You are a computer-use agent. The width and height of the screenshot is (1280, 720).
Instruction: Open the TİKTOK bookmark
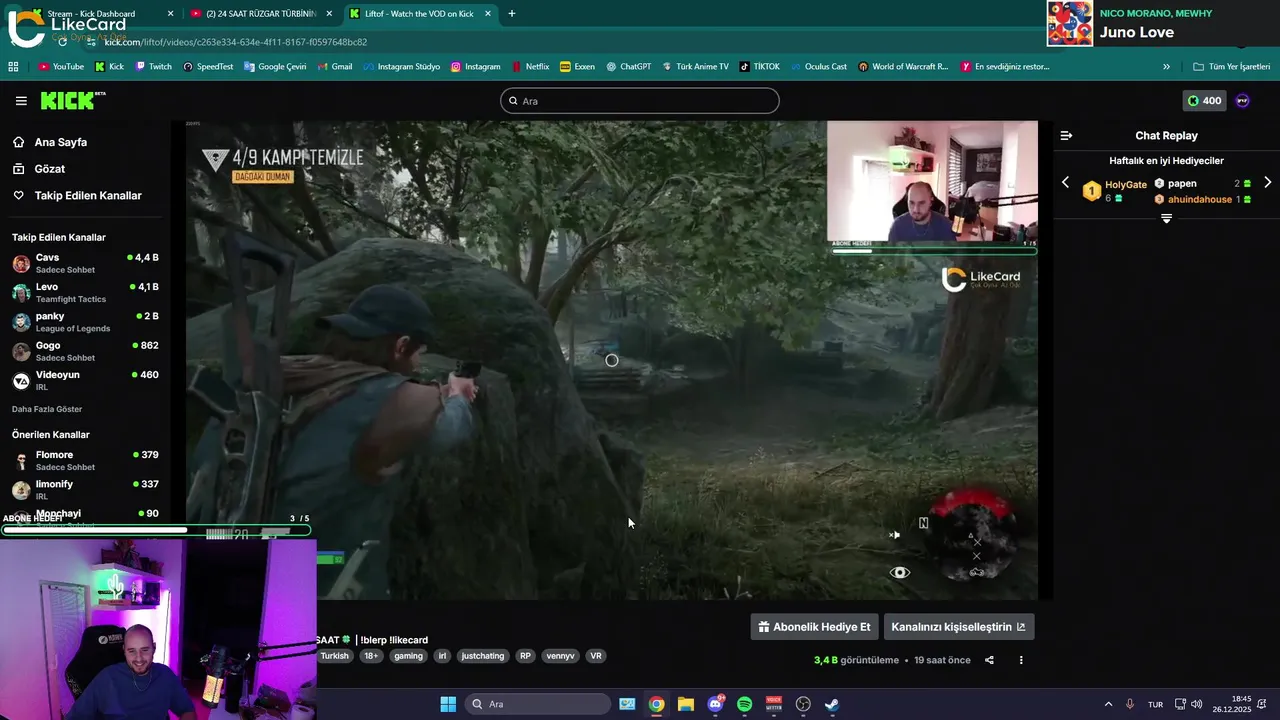759,67
